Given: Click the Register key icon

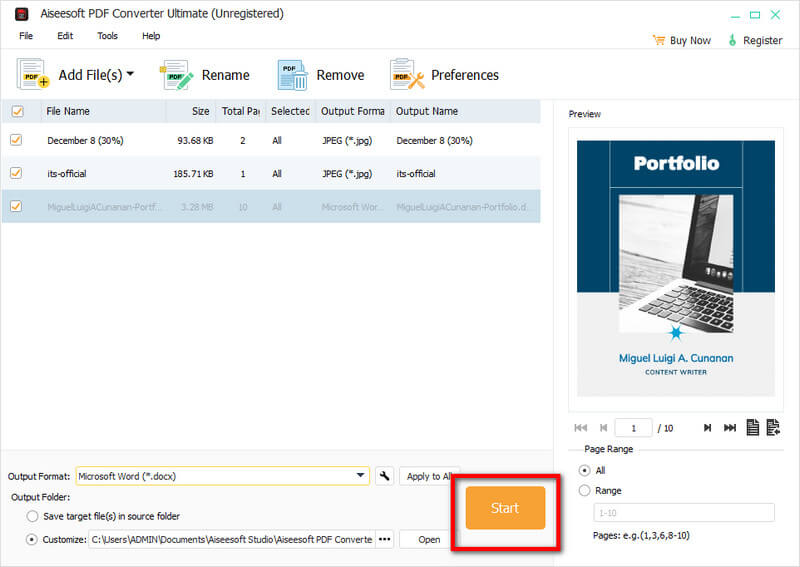Looking at the screenshot, I should click(732, 40).
